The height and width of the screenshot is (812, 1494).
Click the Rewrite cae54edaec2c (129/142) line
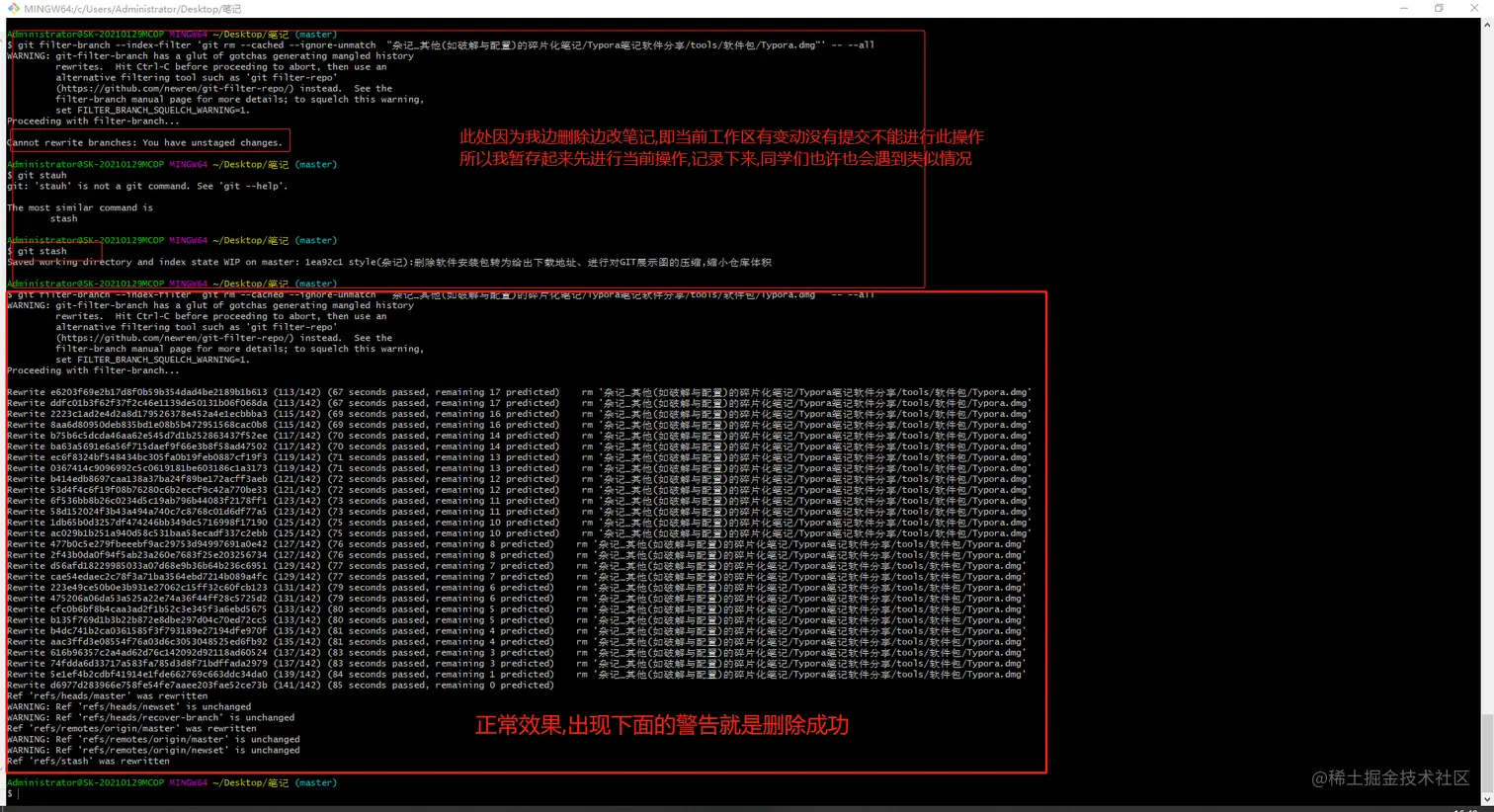pyautogui.click(x=517, y=577)
